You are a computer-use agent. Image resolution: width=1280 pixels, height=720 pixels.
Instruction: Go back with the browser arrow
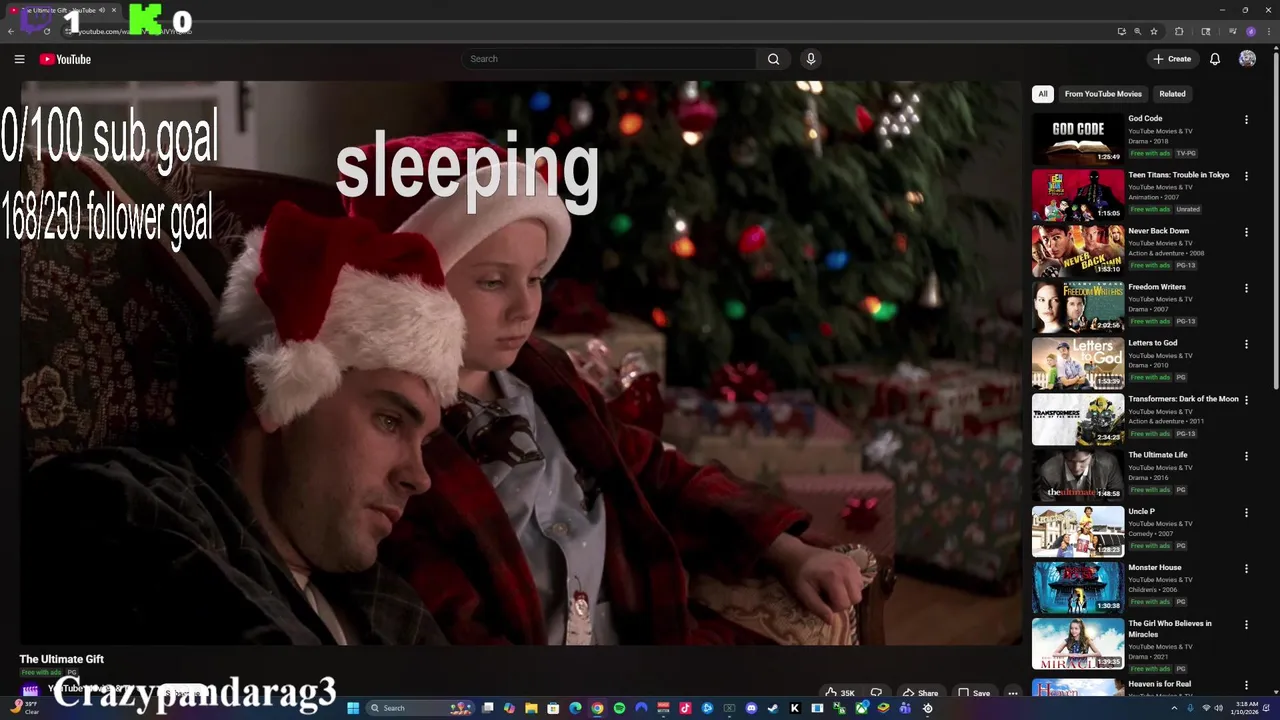pos(11,31)
